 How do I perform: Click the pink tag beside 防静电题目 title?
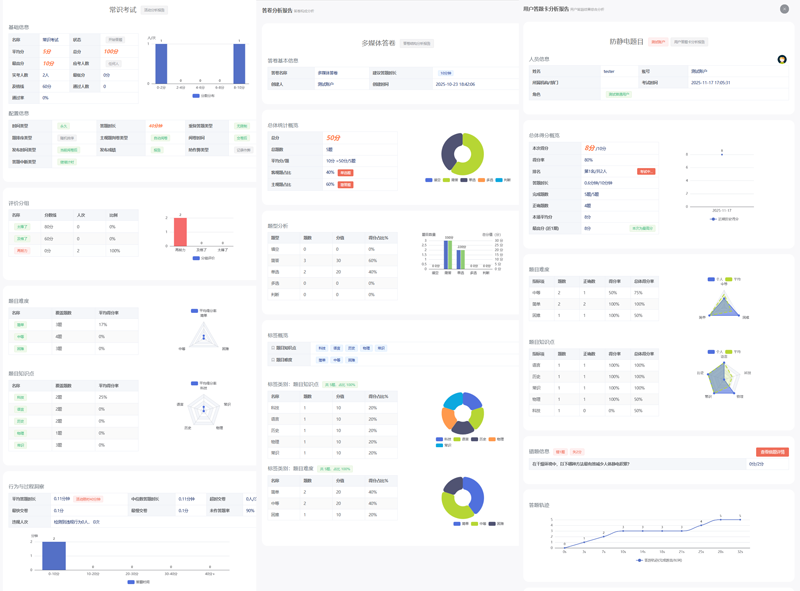pos(658,42)
